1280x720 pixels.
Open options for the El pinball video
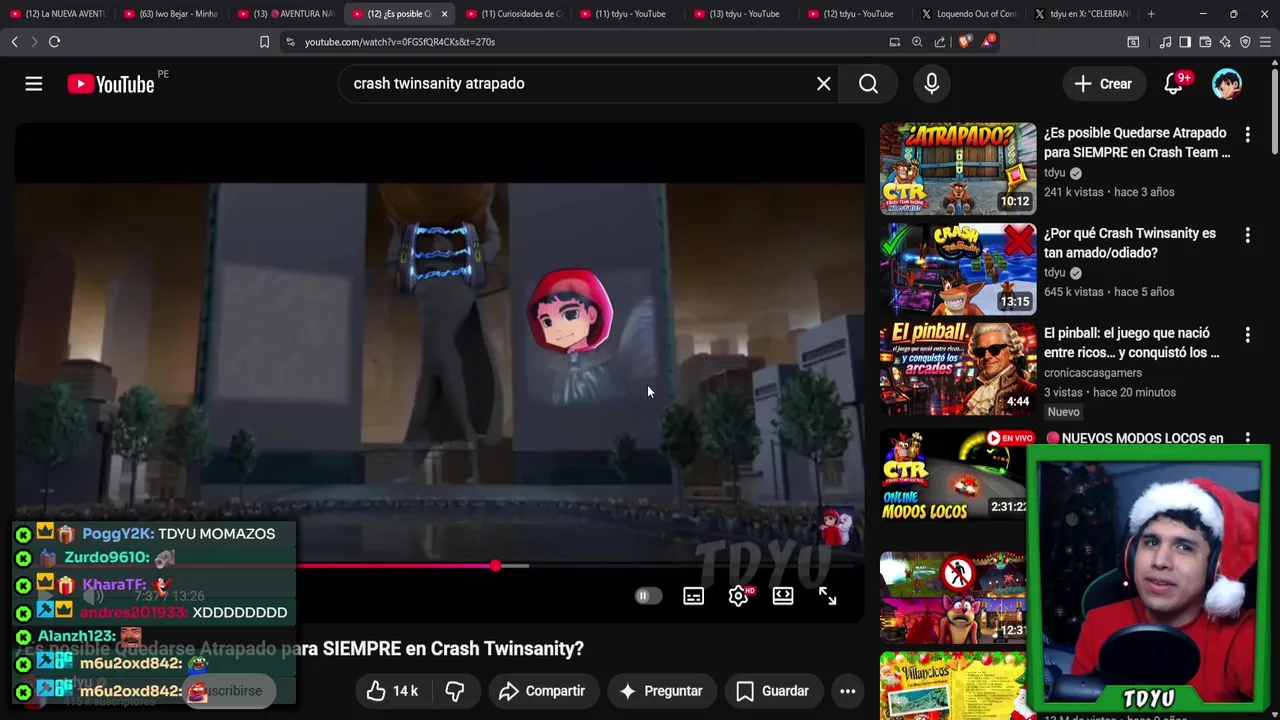coord(1247,335)
